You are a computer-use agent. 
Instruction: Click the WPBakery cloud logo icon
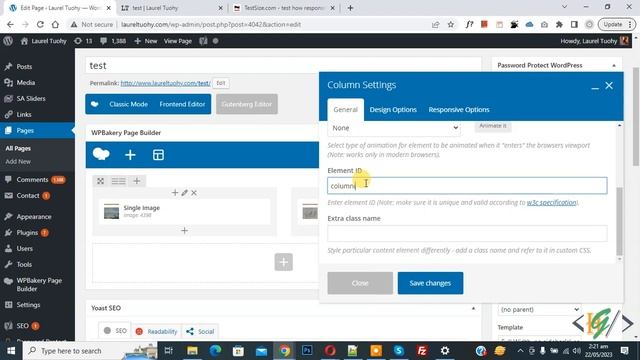101,154
